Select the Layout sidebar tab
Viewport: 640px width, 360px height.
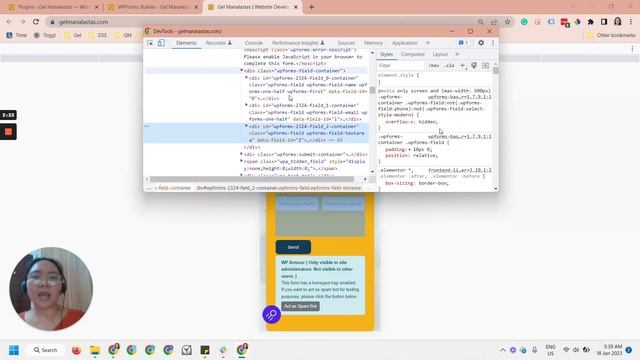point(440,54)
